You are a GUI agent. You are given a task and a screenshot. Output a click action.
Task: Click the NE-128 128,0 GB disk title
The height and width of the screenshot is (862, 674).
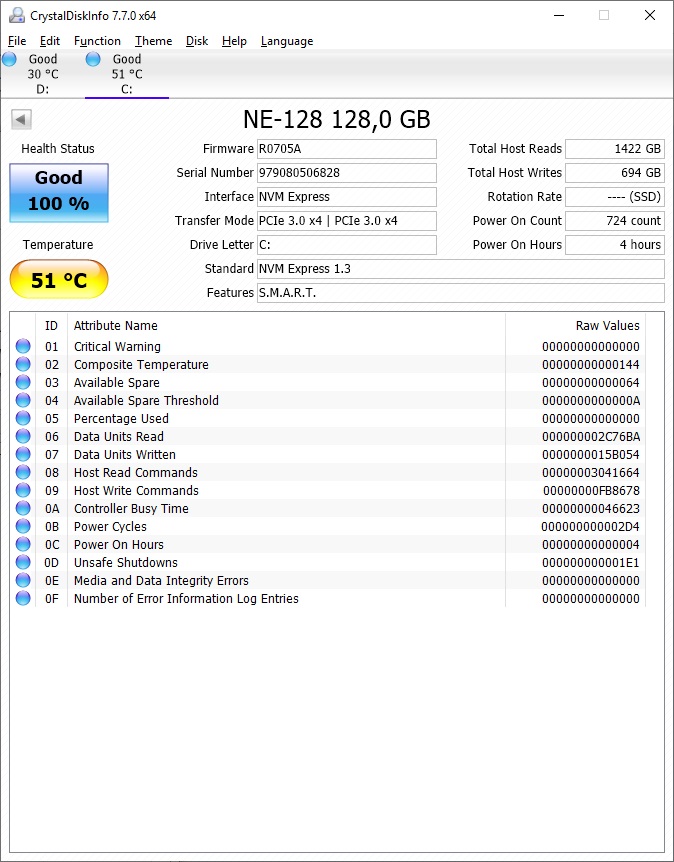[x=336, y=119]
